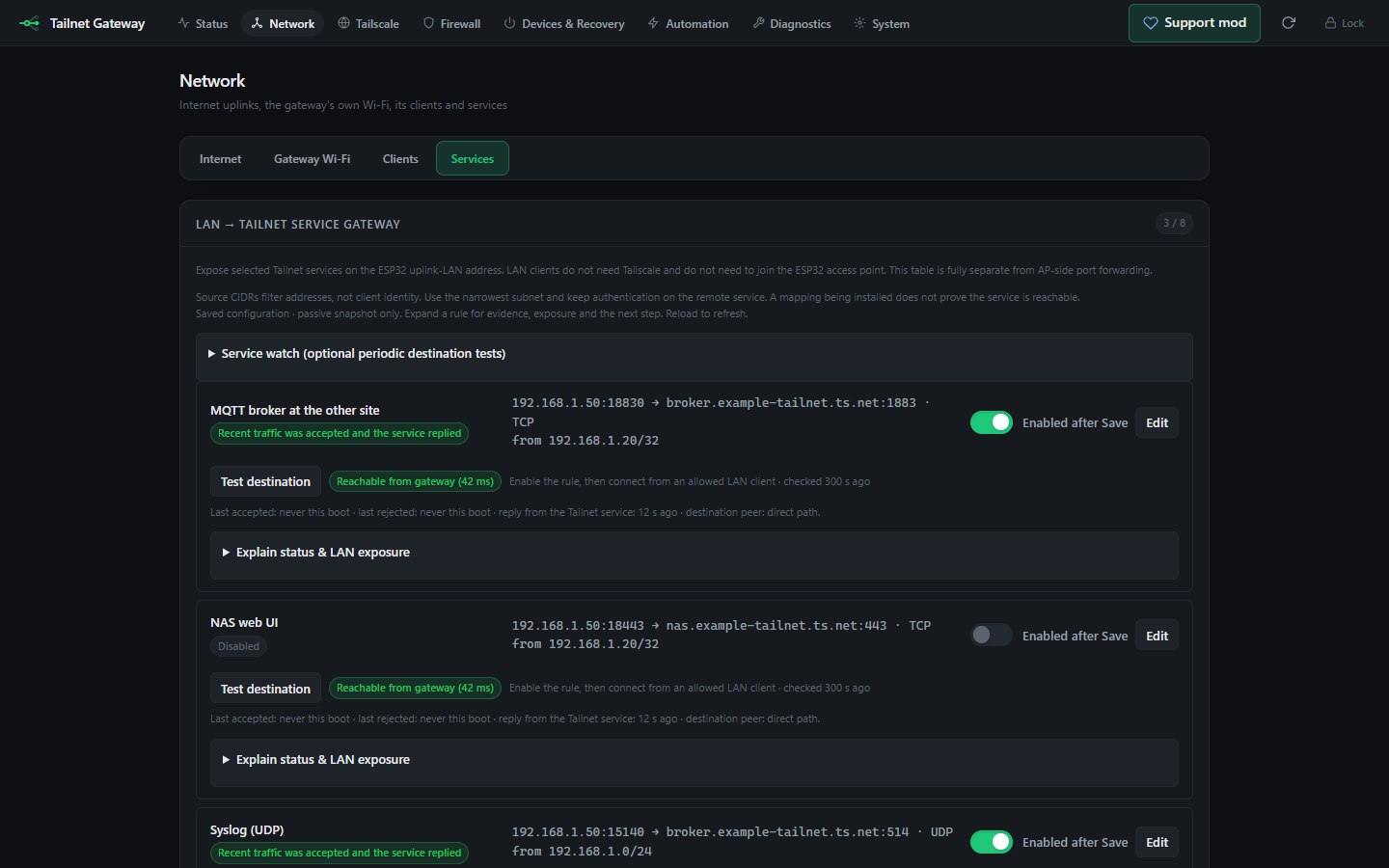Edit the NAS web UI rule
Viewport: 1389px width, 868px height.
pyautogui.click(x=1157, y=636)
